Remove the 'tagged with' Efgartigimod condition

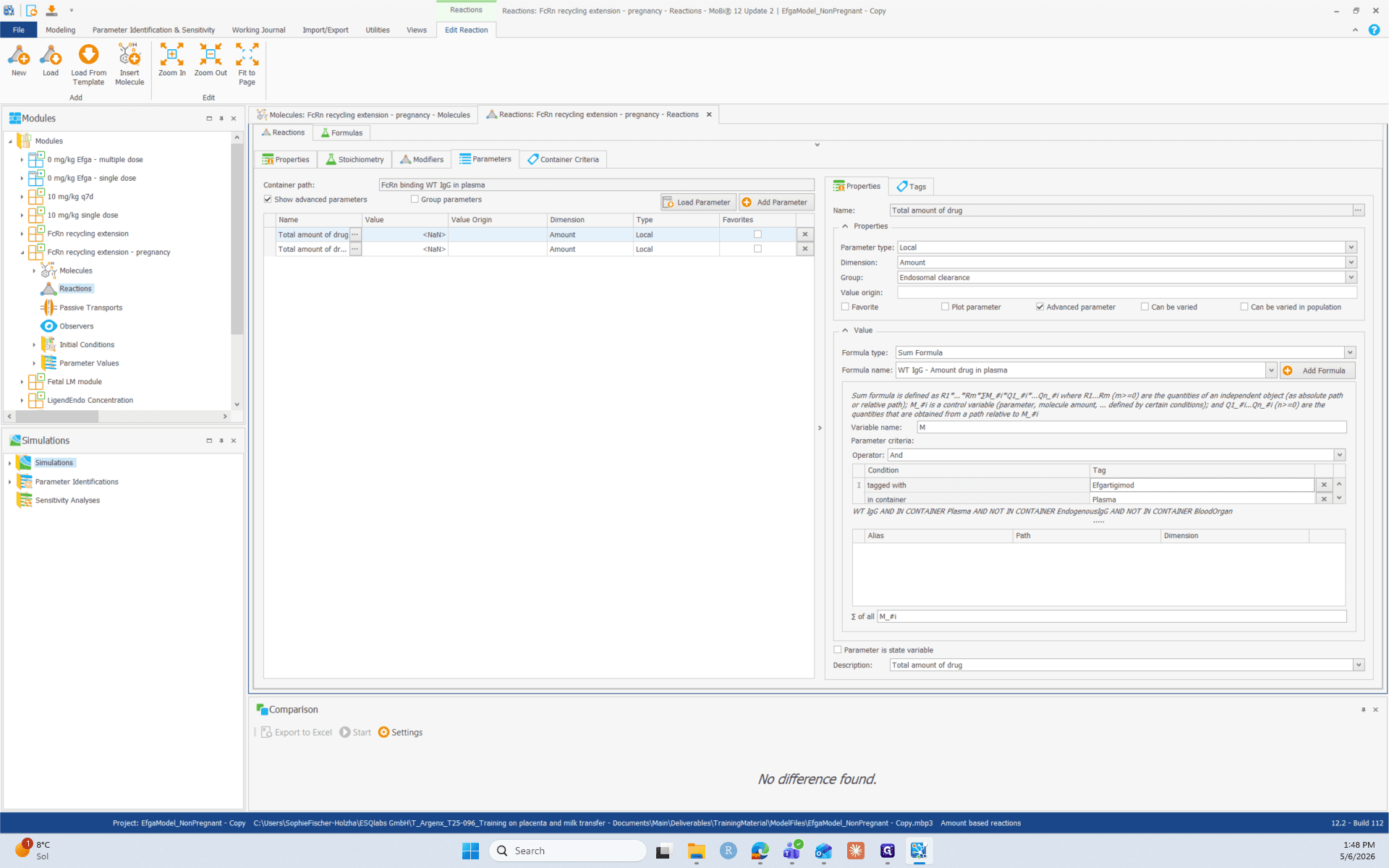(1324, 485)
